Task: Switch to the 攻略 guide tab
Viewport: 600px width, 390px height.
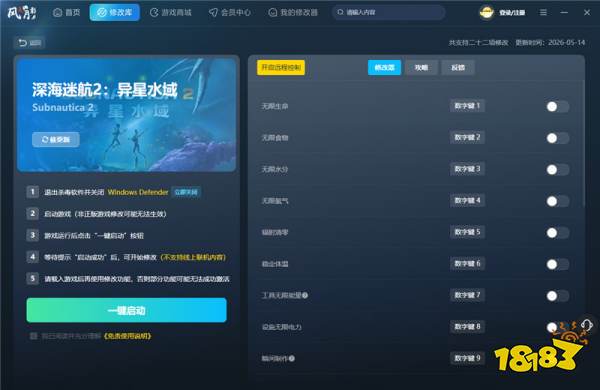Action: (x=421, y=67)
